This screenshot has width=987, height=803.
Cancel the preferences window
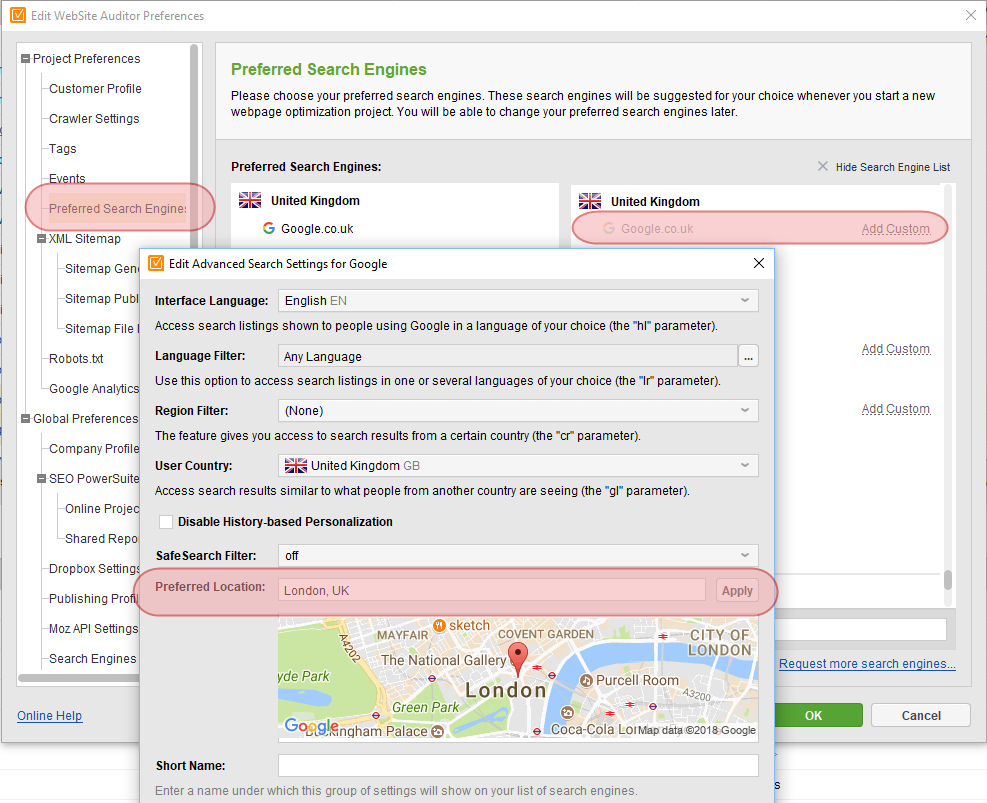click(x=921, y=716)
